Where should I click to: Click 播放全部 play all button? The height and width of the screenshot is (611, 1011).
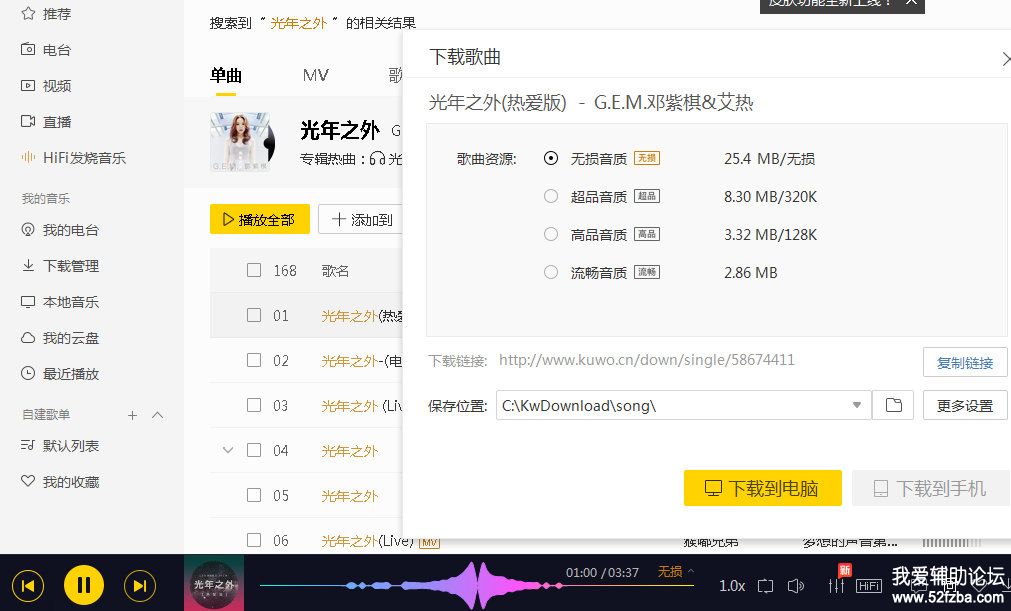(260, 219)
